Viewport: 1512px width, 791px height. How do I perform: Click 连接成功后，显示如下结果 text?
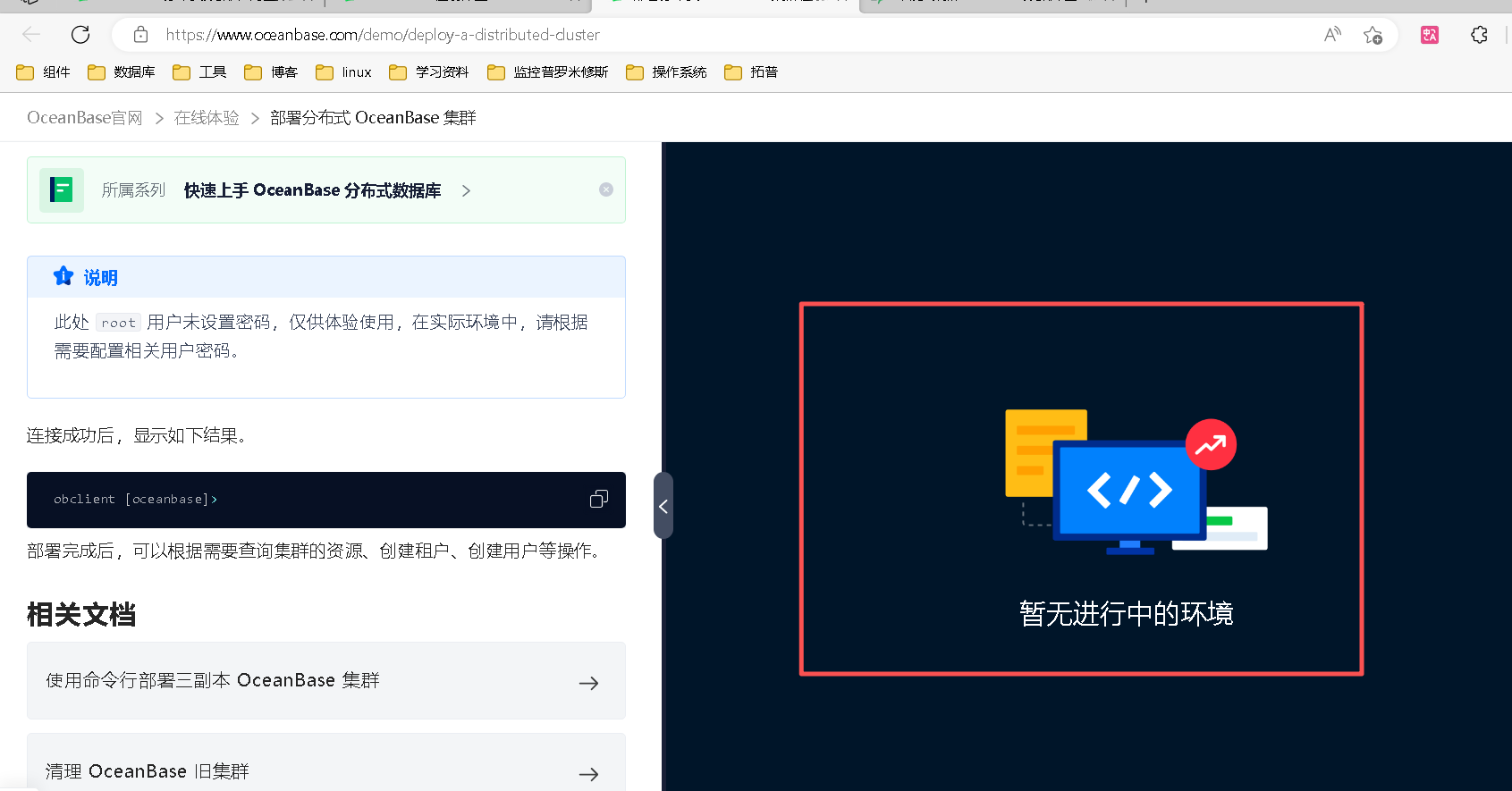click(137, 435)
